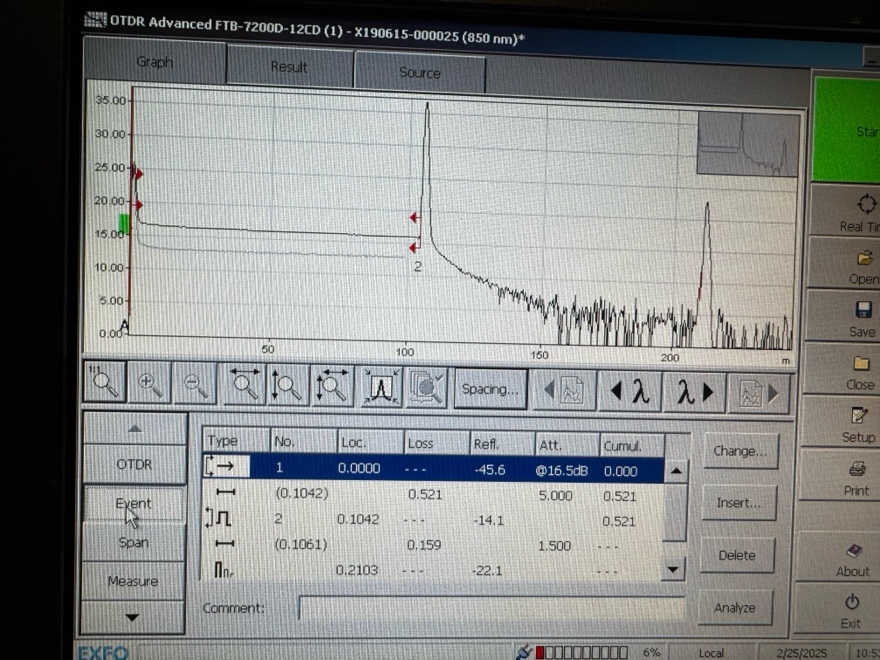Click the Local status bar entry
The image size is (880, 660).
711,653
